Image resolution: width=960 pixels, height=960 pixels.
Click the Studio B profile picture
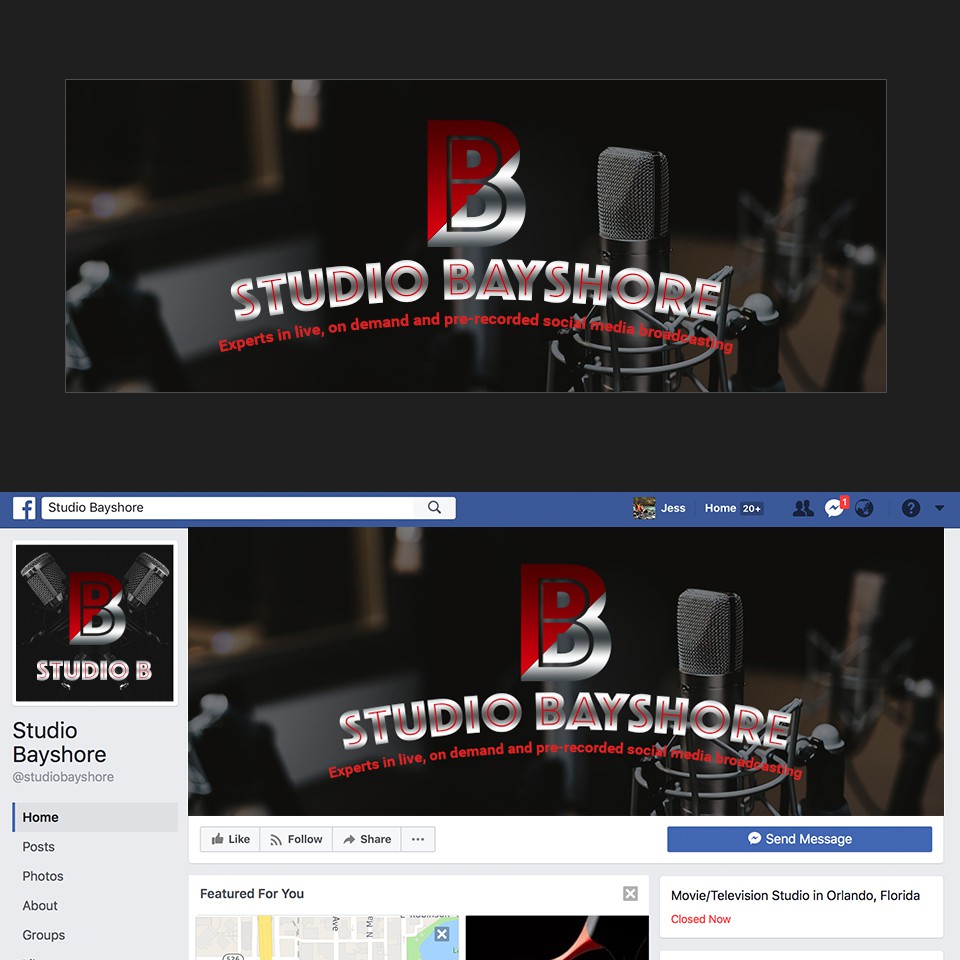(x=95, y=623)
